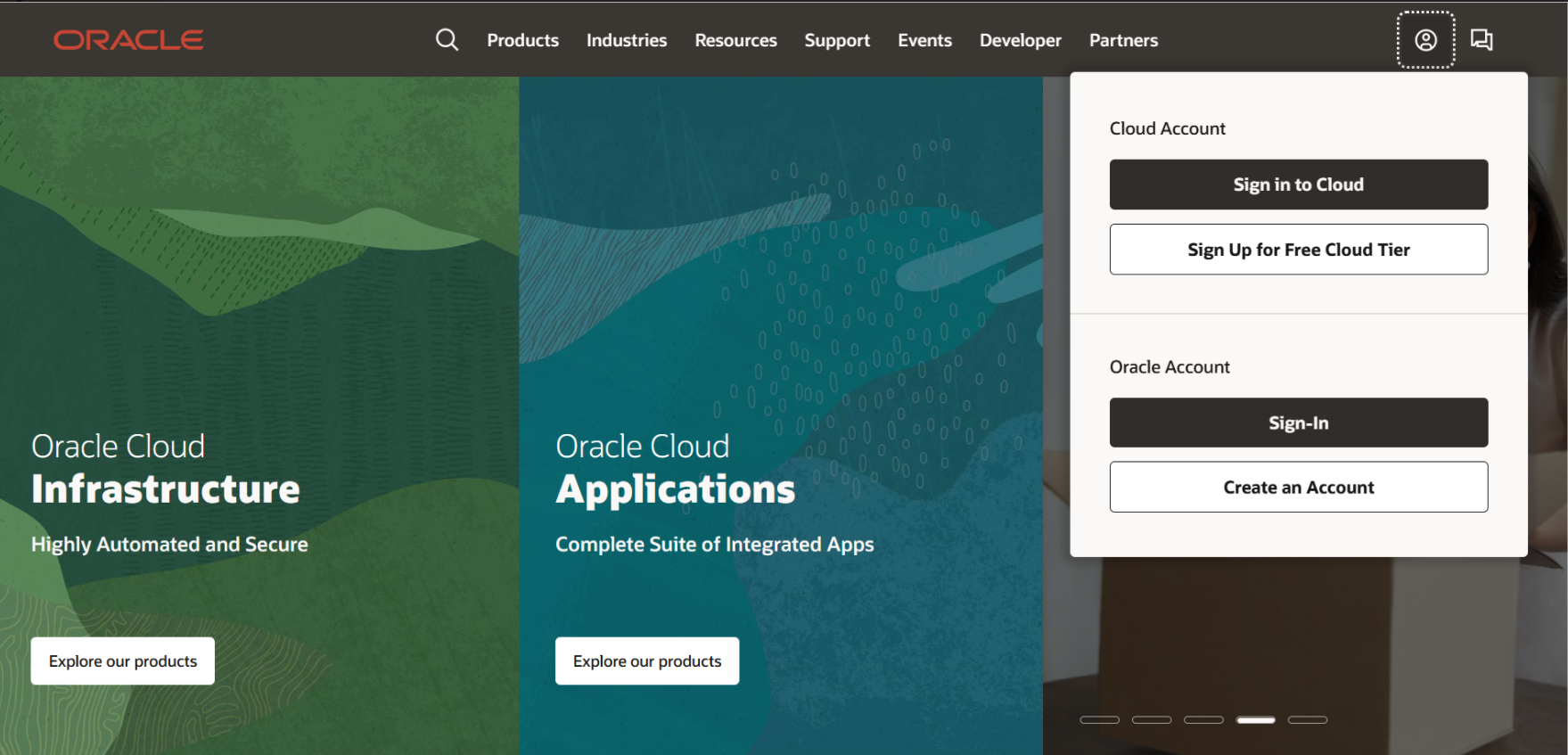1568x755 pixels.
Task: Open the Products menu
Action: (522, 40)
